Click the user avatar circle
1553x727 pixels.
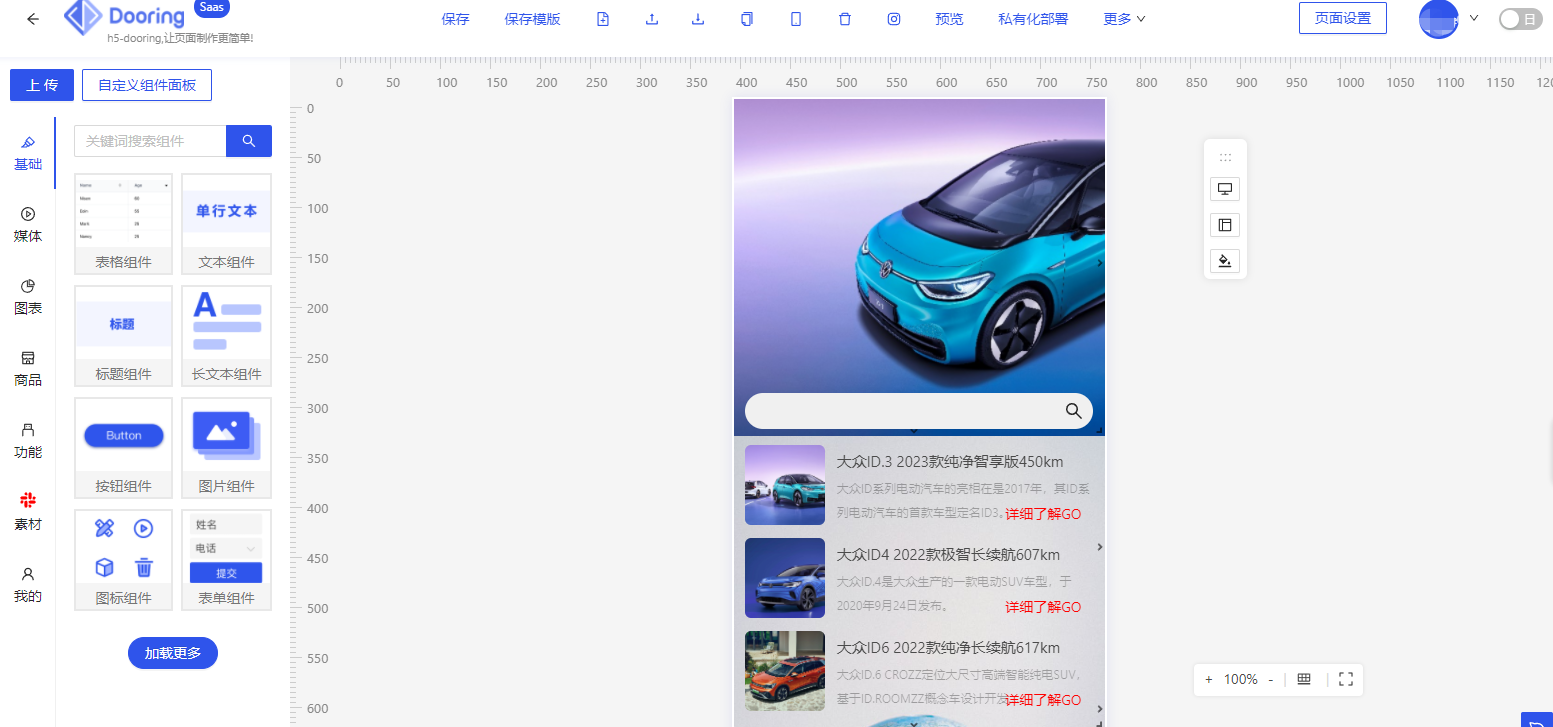1438,19
